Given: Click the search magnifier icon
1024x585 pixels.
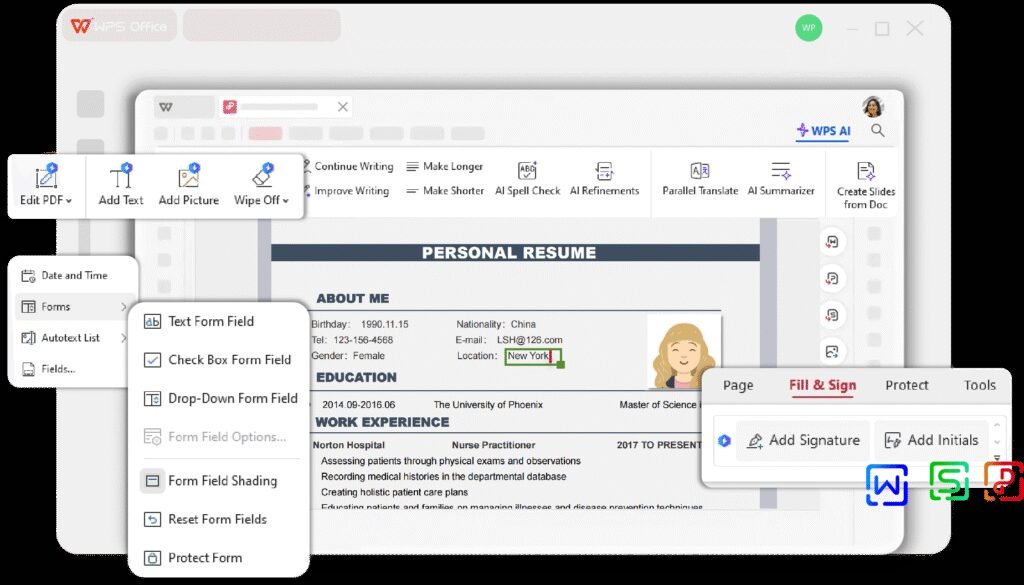Looking at the screenshot, I should (x=877, y=131).
